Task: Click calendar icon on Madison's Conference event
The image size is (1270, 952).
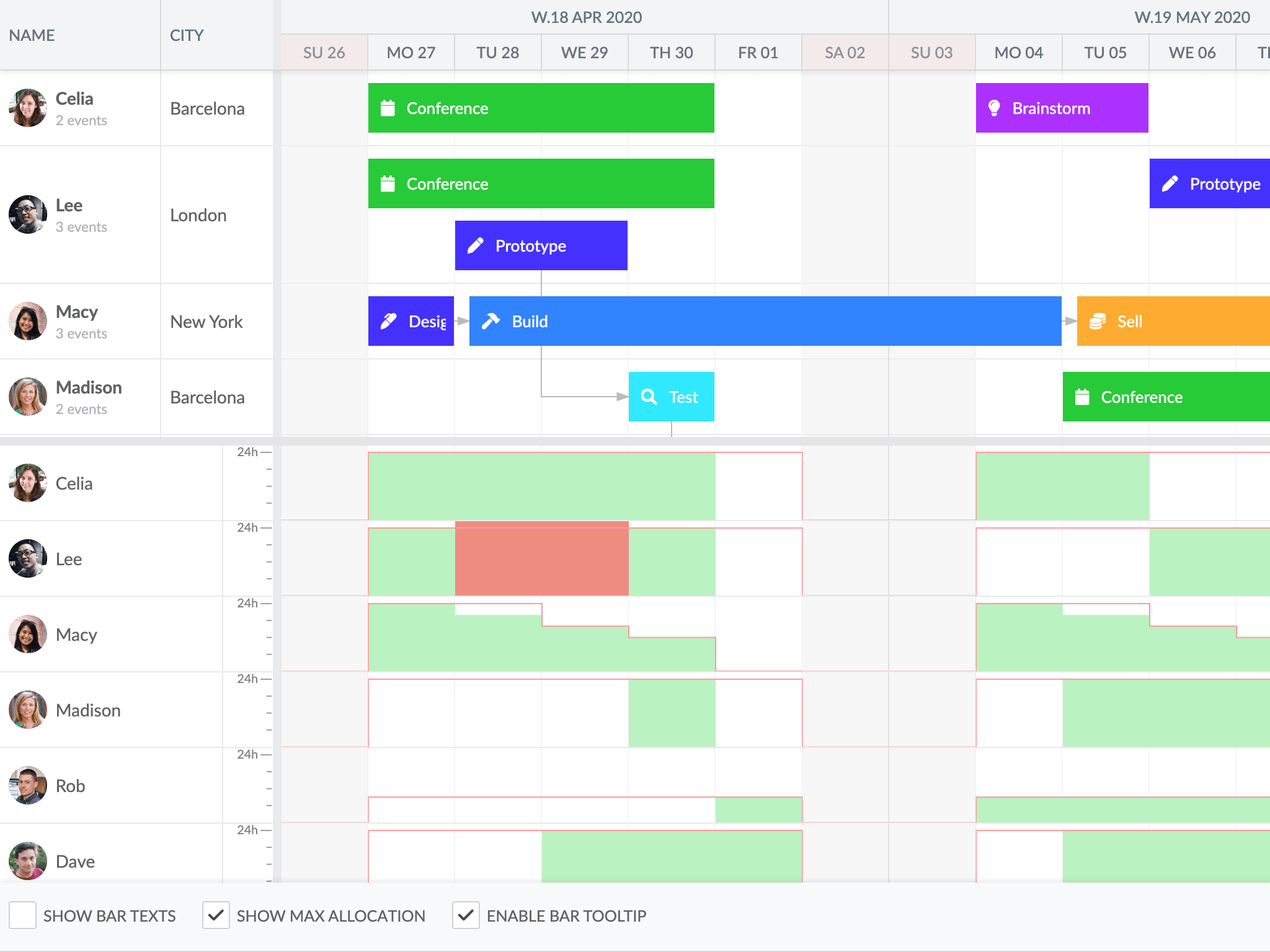Action: (x=1082, y=397)
